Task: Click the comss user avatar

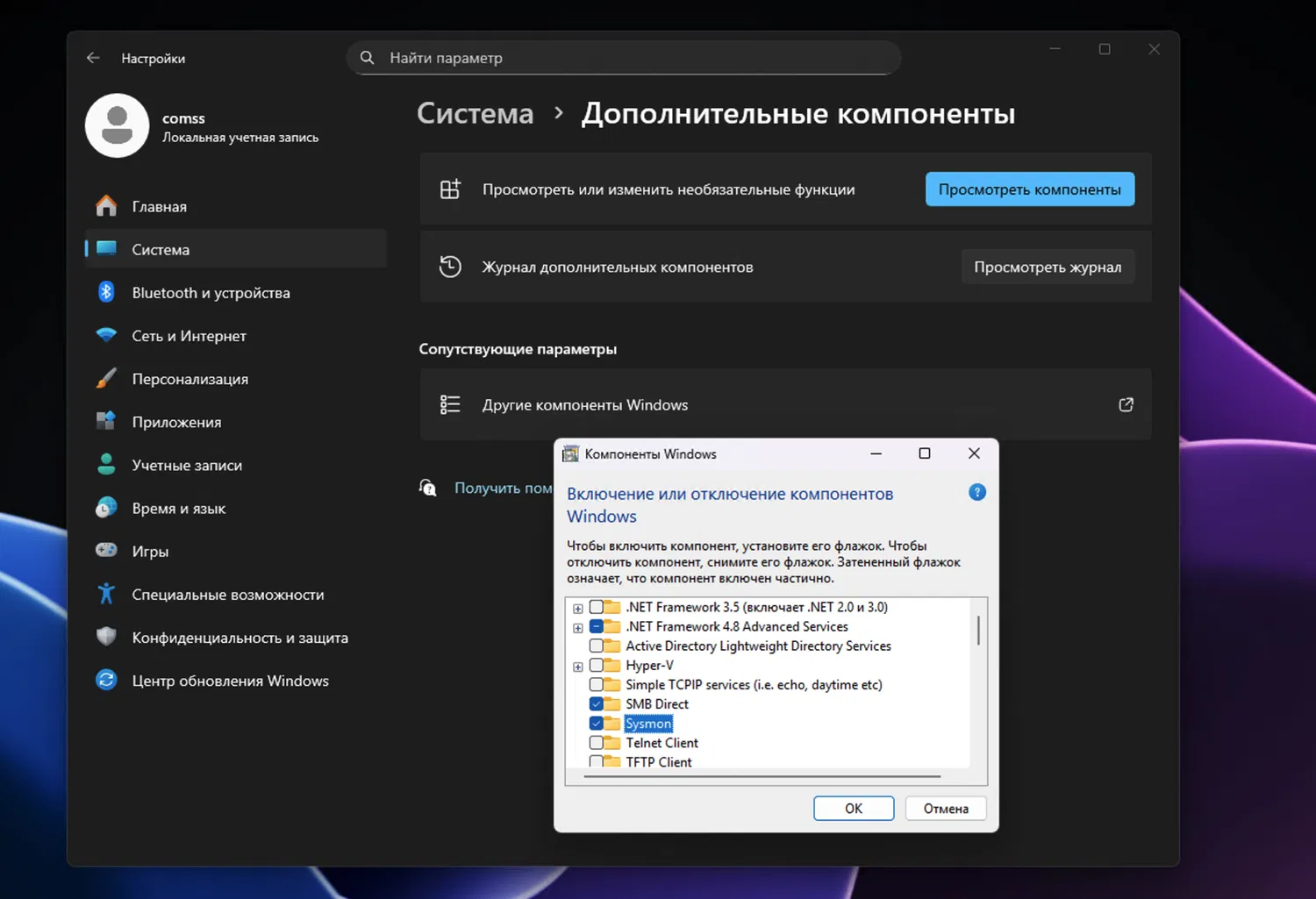Action: 117,125
